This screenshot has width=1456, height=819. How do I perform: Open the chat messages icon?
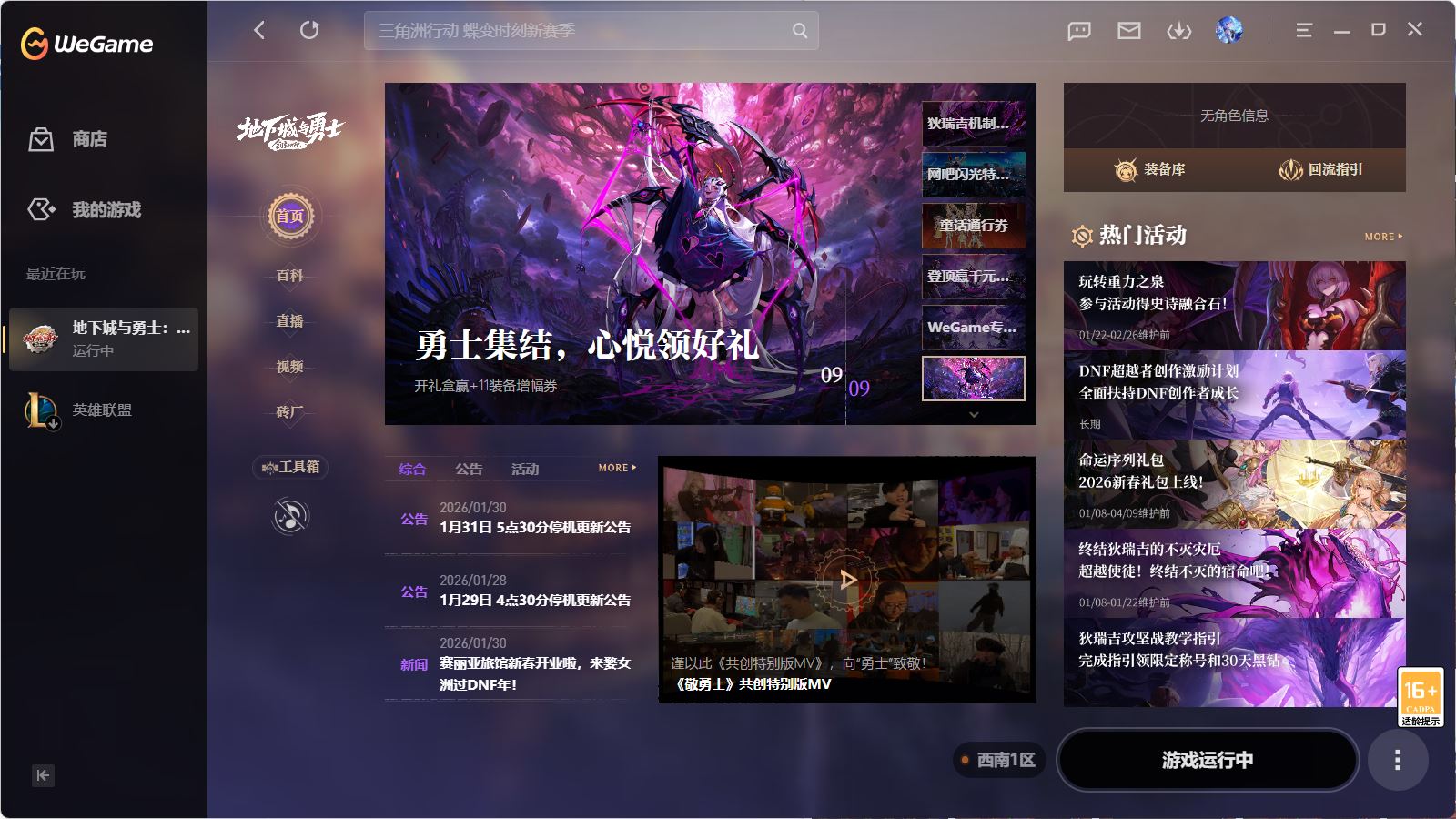click(x=1078, y=31)
